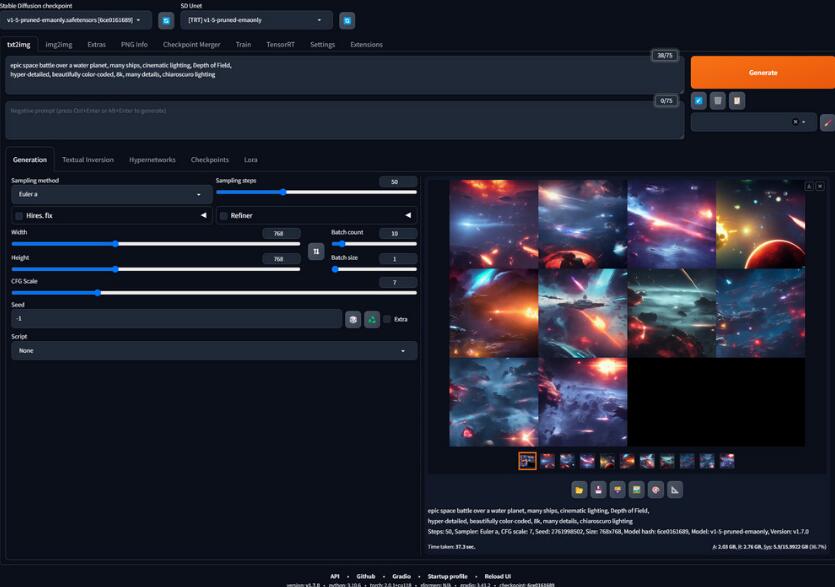Open the Script dropdown
The width and height of the screenshot is (835, 587).
pyautogui.click(x=214, y=351)
